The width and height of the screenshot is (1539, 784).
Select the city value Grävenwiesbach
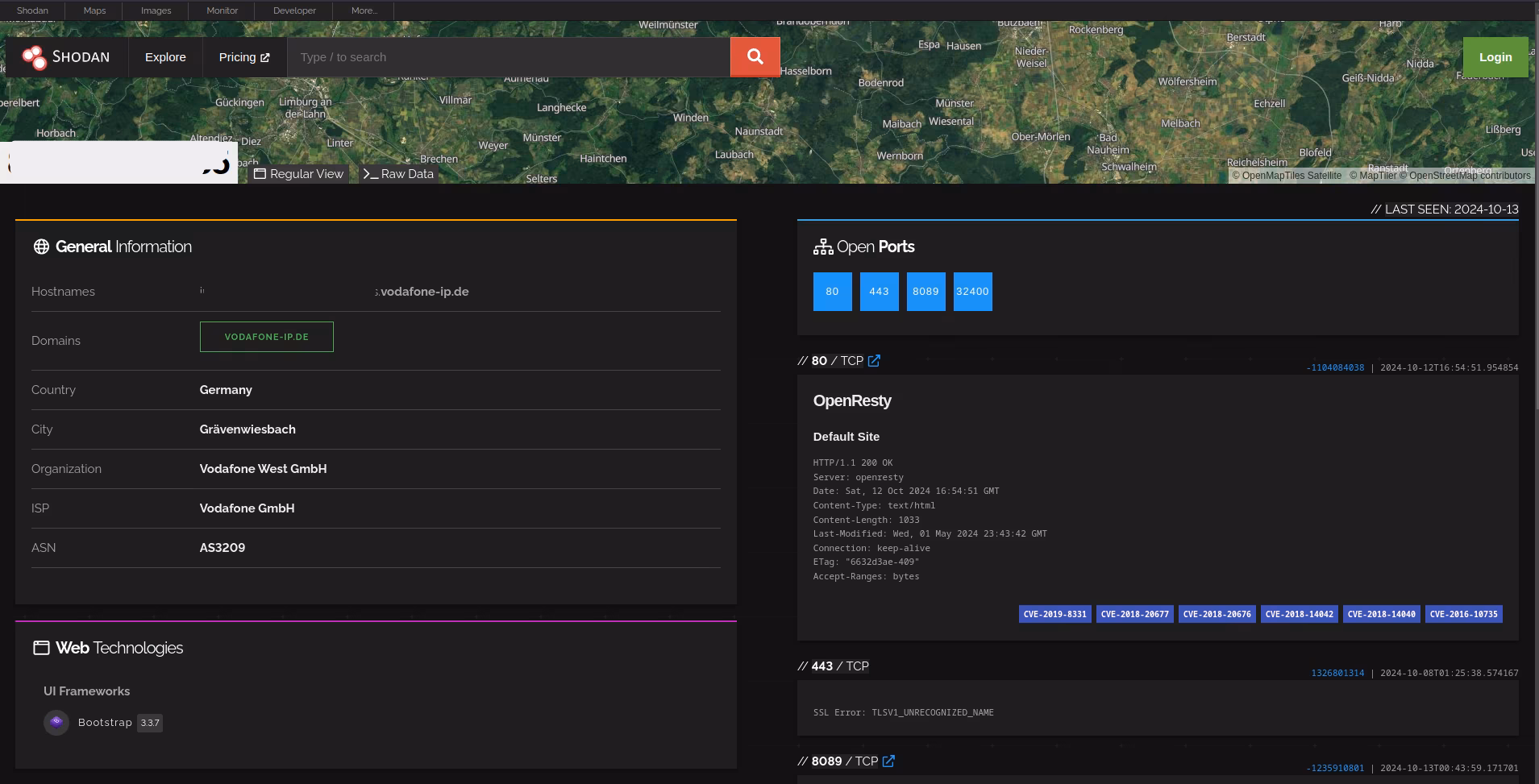247,429
